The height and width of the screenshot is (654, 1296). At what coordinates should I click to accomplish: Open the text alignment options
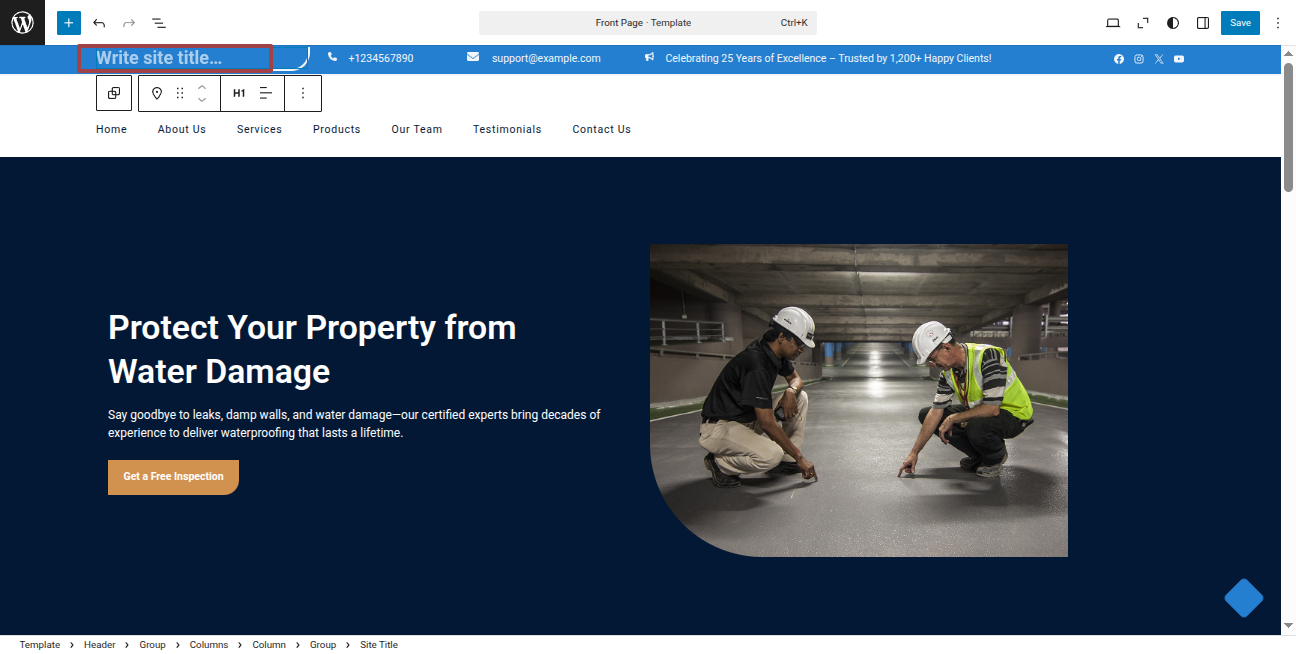266,93
